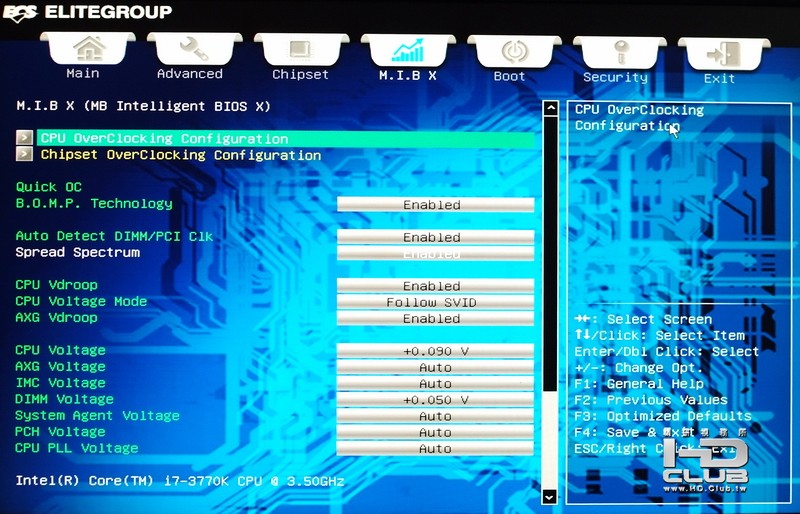The height and width of the screenshot is (514, 800).
Task: Click the ECS ELITEGROUP logo
Action: [x=87, y=12]
